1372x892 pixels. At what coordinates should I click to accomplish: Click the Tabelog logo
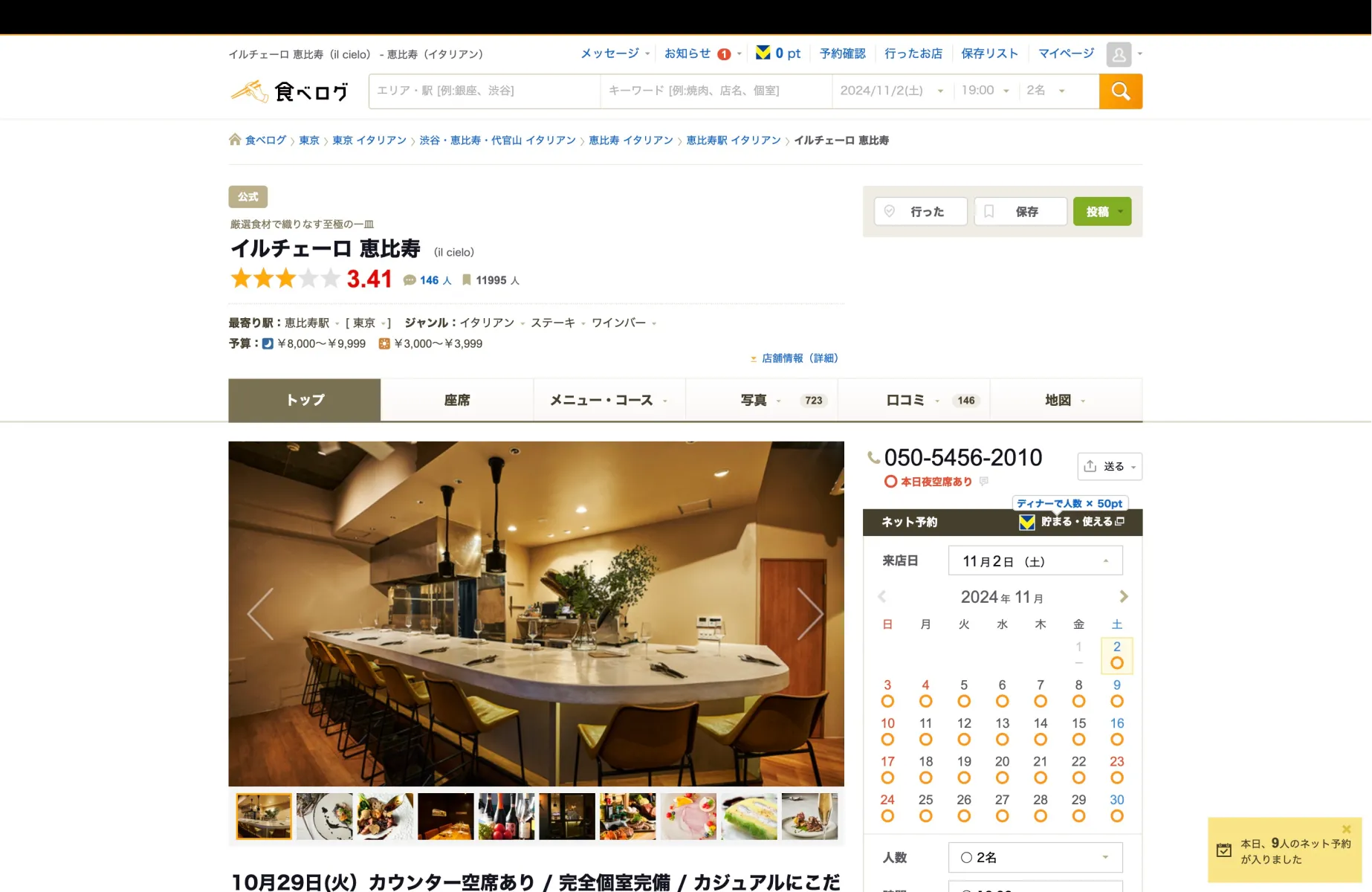290,91
